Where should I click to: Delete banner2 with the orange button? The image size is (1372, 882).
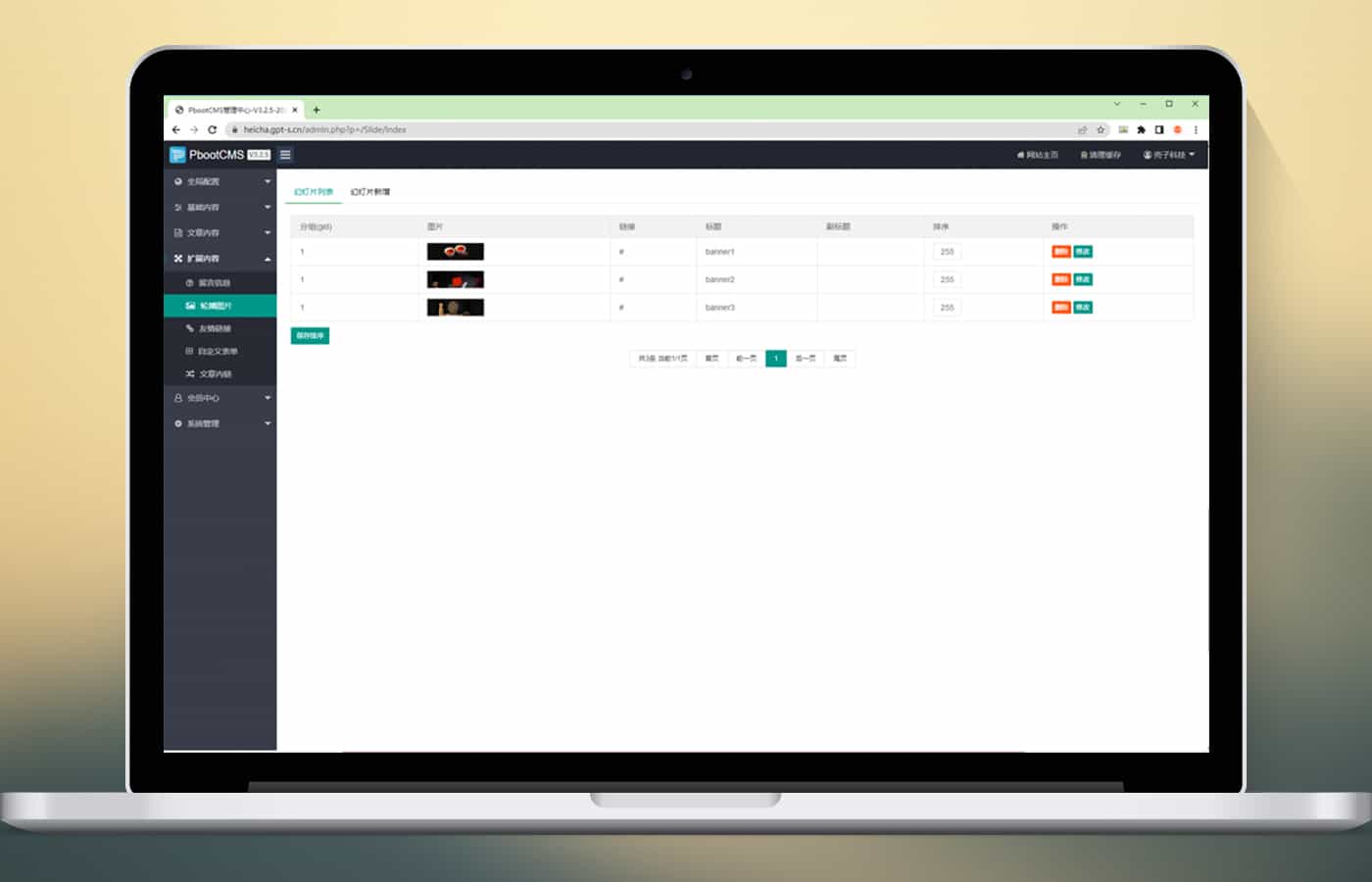pos(1061,279)
